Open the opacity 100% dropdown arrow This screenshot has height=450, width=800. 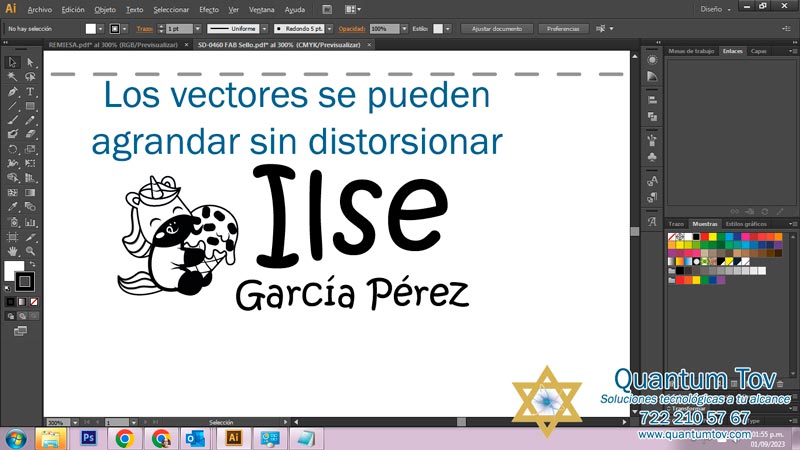point(404,29)
